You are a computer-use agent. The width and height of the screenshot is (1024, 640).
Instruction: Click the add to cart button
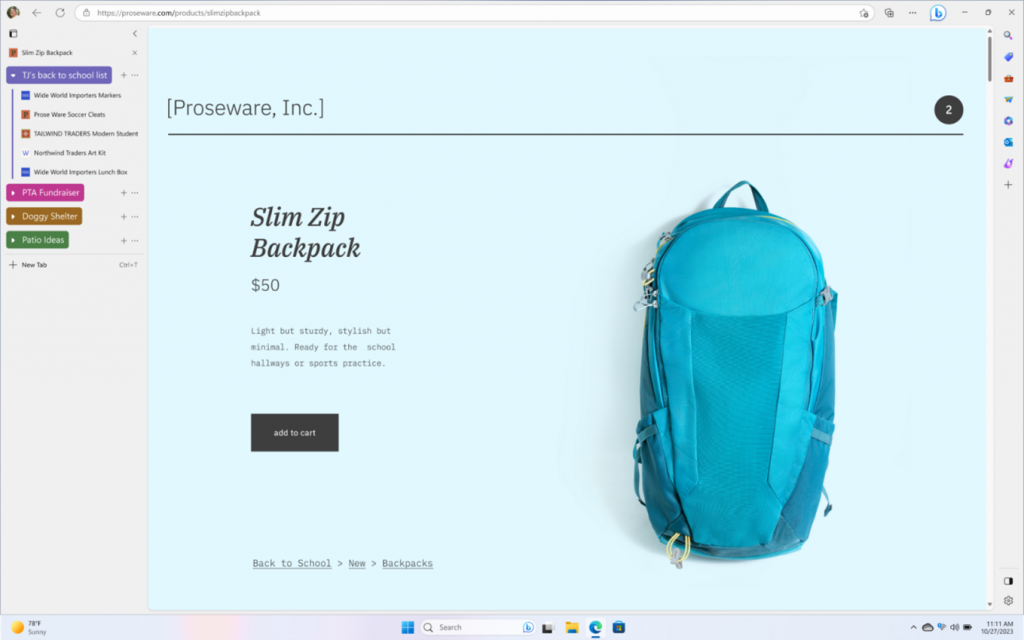pos(295,432)
